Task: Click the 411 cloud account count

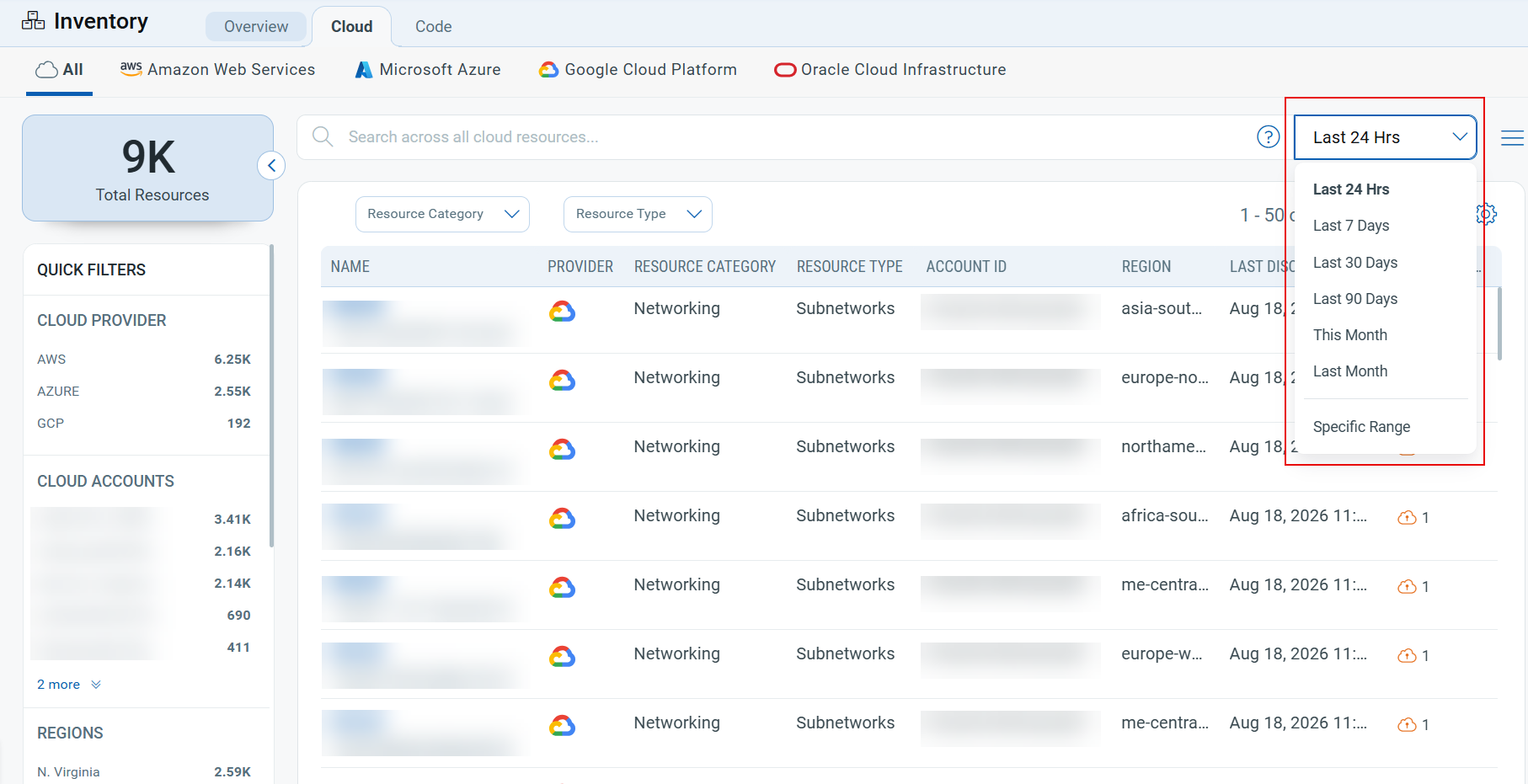Action: (239, 648)
